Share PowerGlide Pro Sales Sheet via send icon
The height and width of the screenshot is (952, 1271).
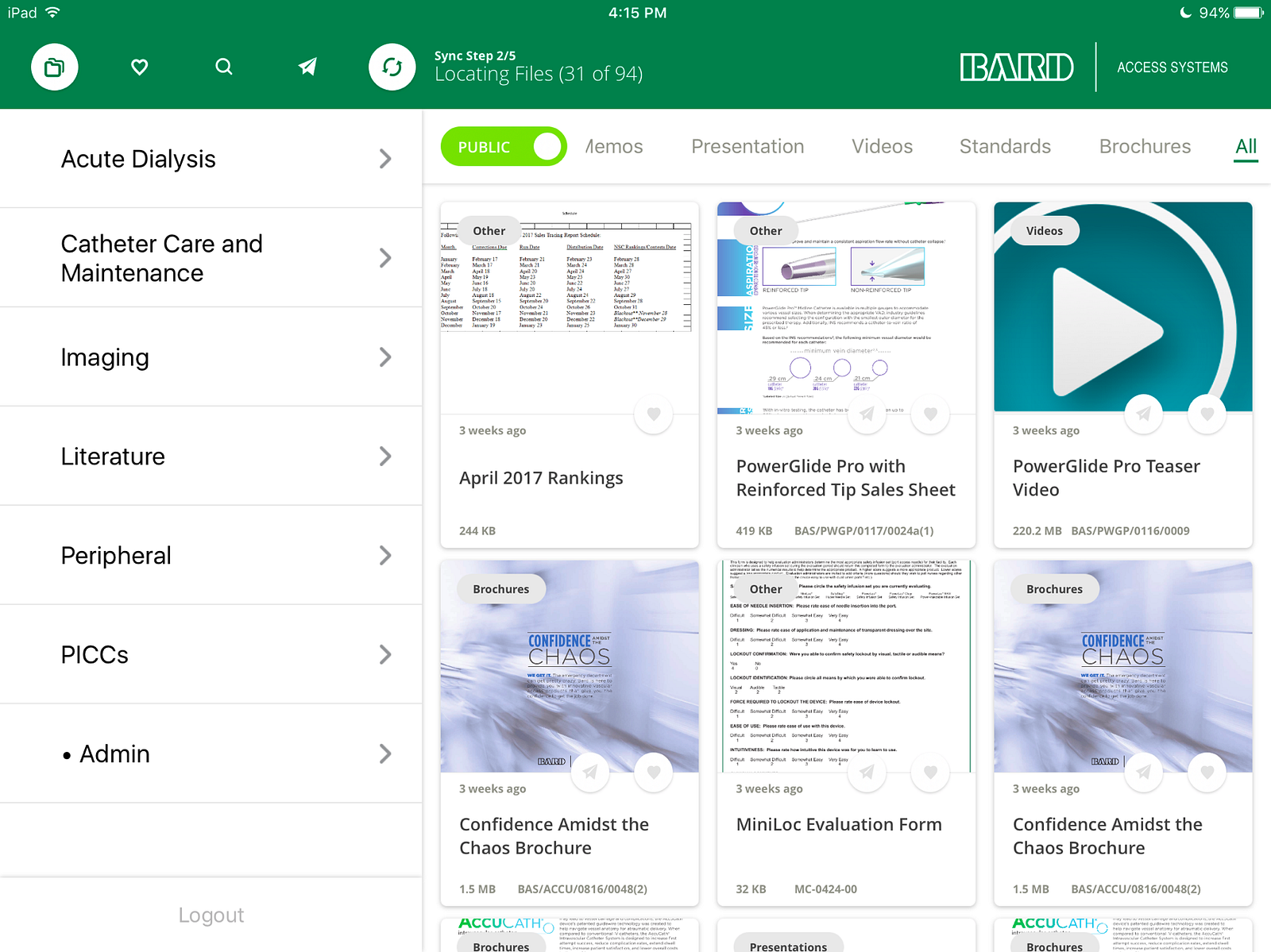click(867, 414)
